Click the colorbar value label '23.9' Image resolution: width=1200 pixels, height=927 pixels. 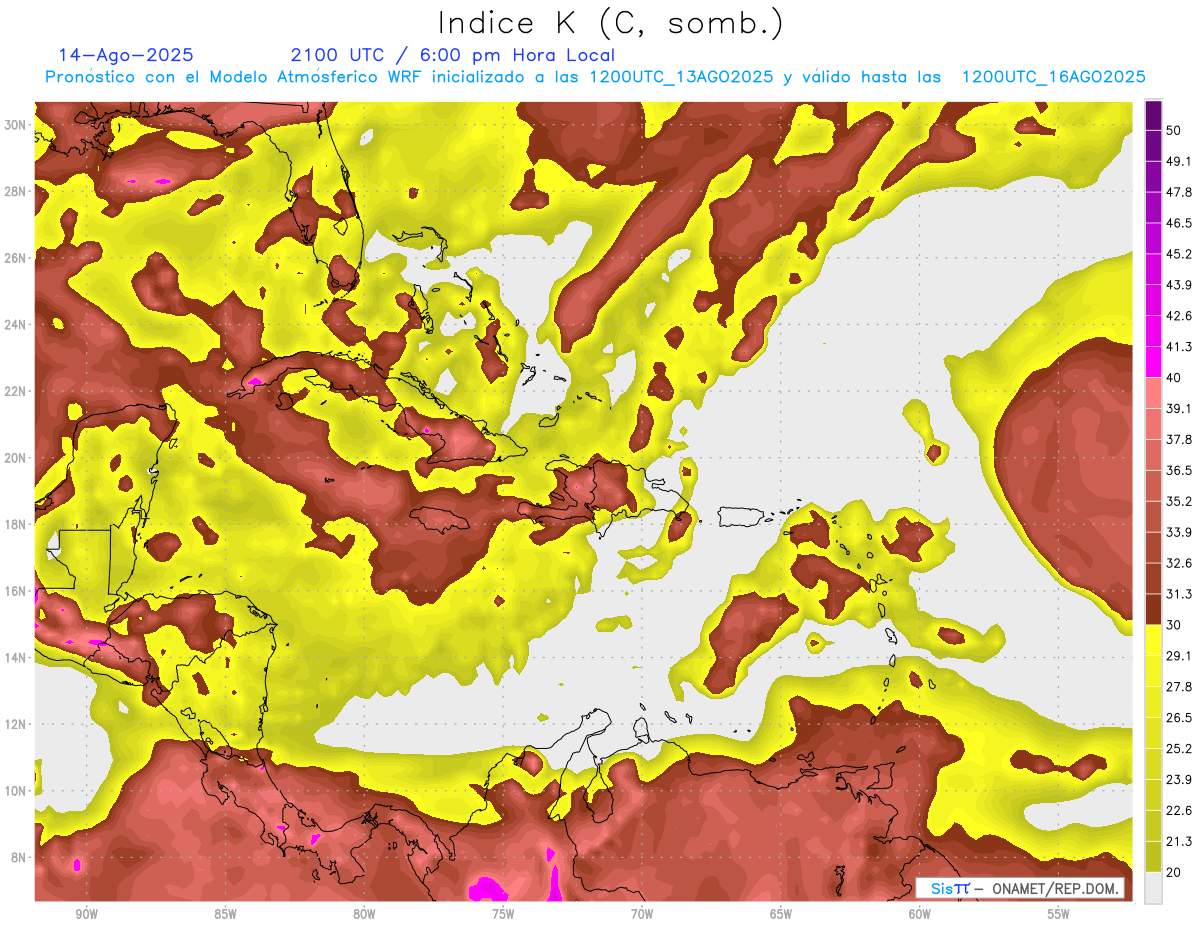1178,780
